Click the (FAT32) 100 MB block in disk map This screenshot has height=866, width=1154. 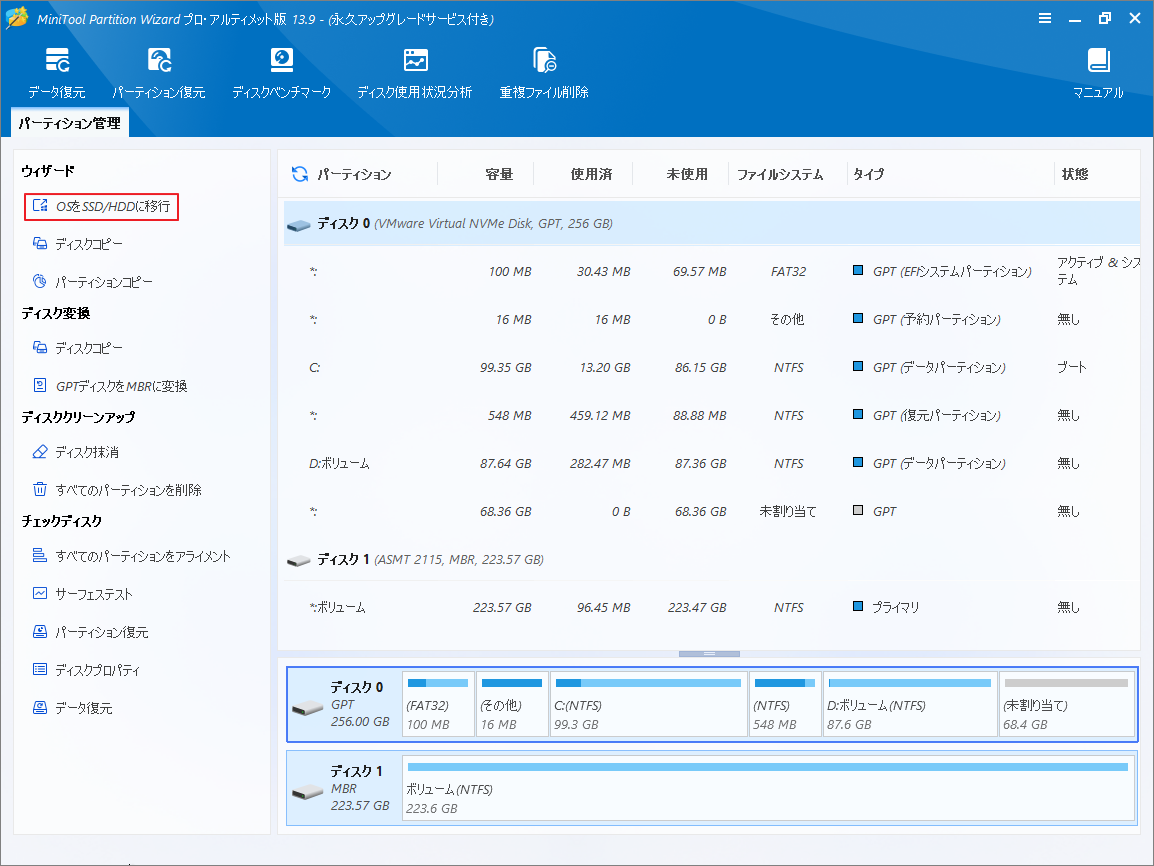(x=438, y=704)
